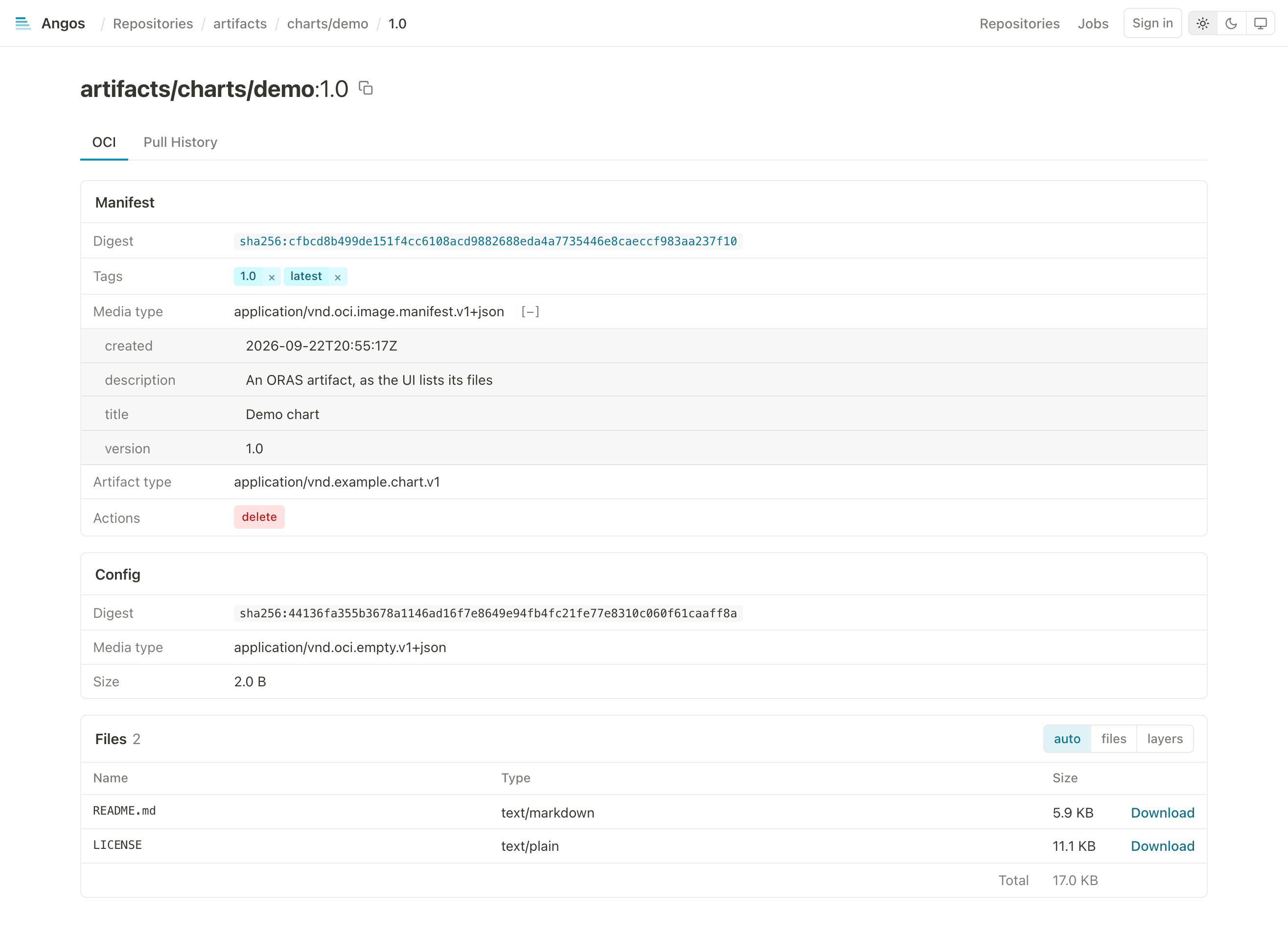Open Repositories in top navigation
This screenshot has height=937, width=1288.
(x=1019, y=23)
